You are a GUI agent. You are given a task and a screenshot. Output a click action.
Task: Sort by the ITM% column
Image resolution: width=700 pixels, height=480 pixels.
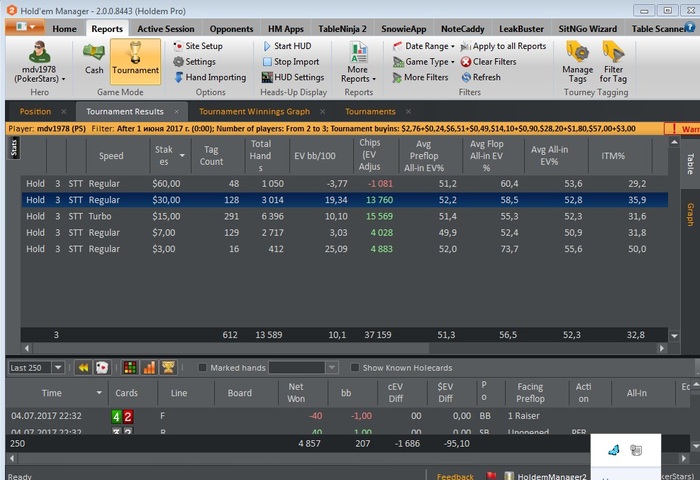(x=612, y=156)
